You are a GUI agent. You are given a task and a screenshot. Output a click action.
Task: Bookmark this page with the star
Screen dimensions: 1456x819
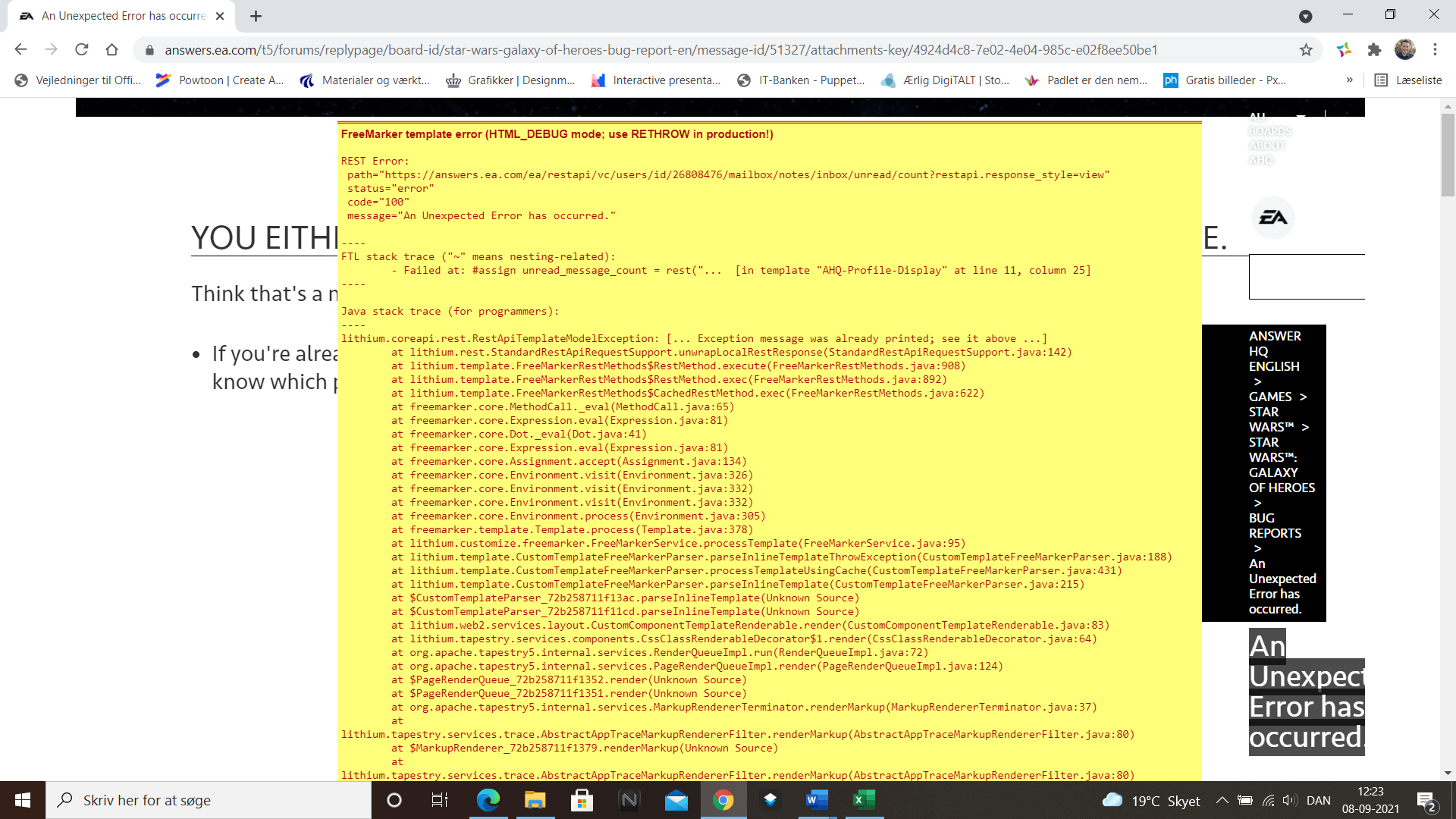pyautogui.click(x=1306, y=49)
